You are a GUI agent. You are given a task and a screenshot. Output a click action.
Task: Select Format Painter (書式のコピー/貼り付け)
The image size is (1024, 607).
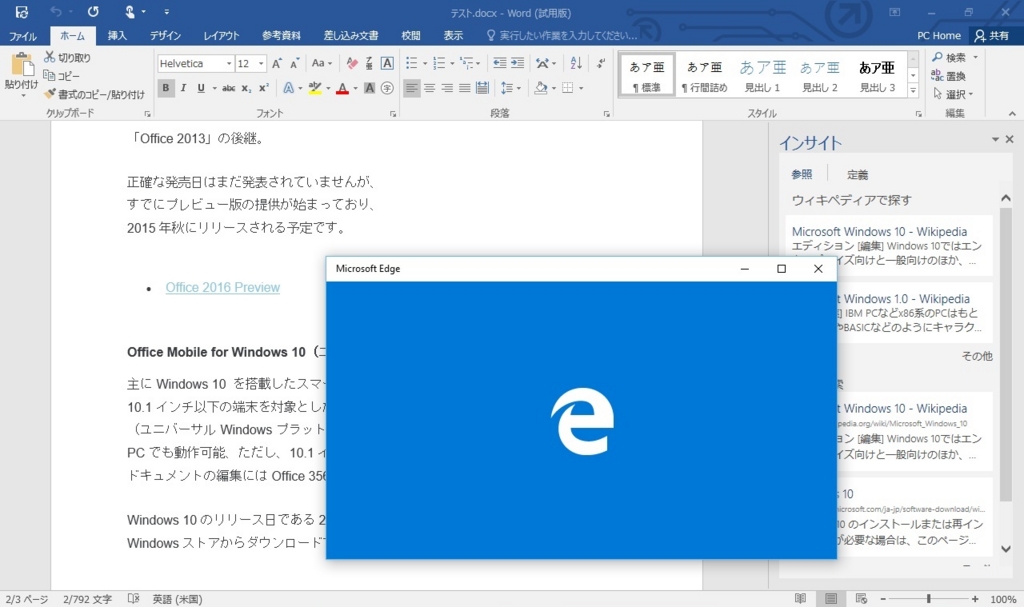[x=94, y=94]
